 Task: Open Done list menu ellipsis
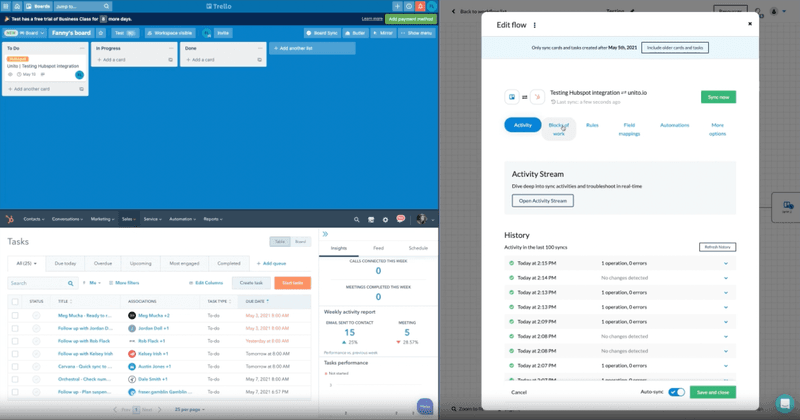pos(260,48)
